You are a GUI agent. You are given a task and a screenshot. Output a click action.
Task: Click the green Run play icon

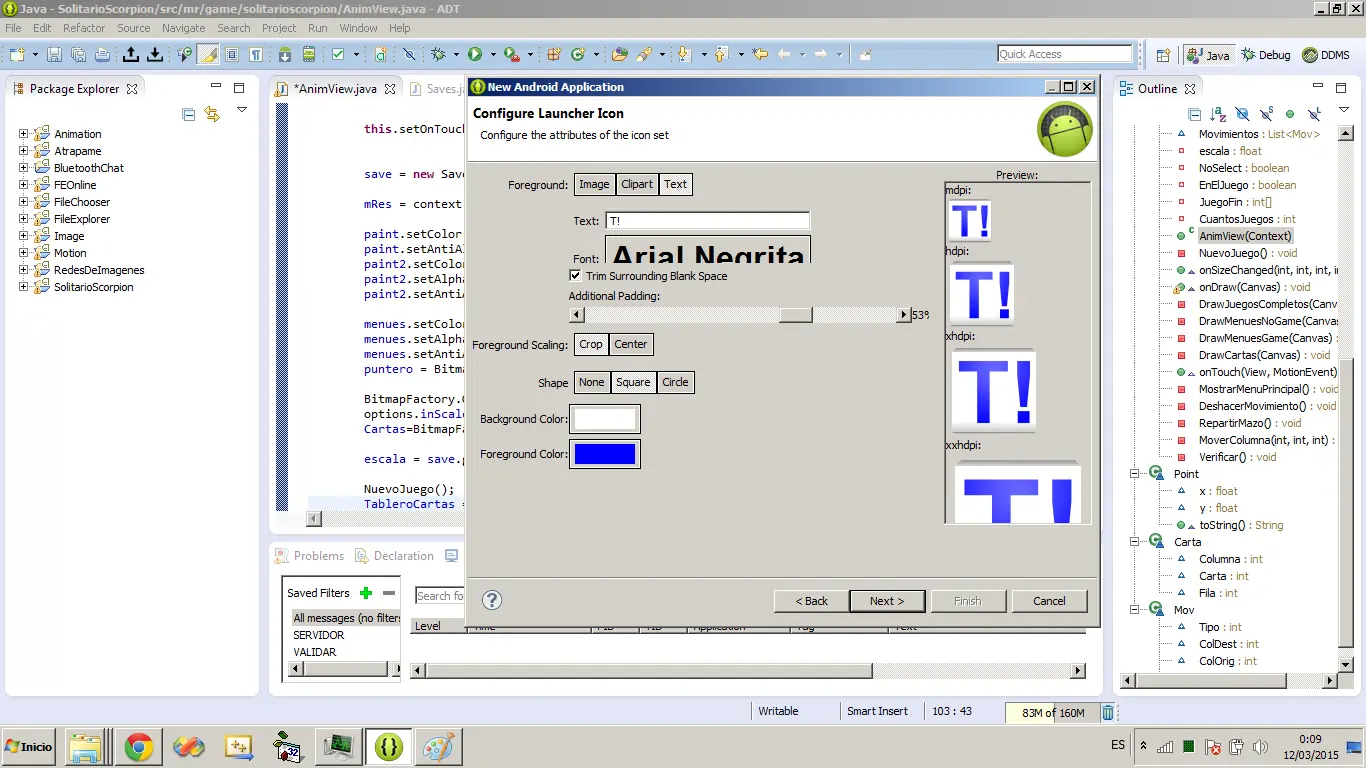(475, 55)
